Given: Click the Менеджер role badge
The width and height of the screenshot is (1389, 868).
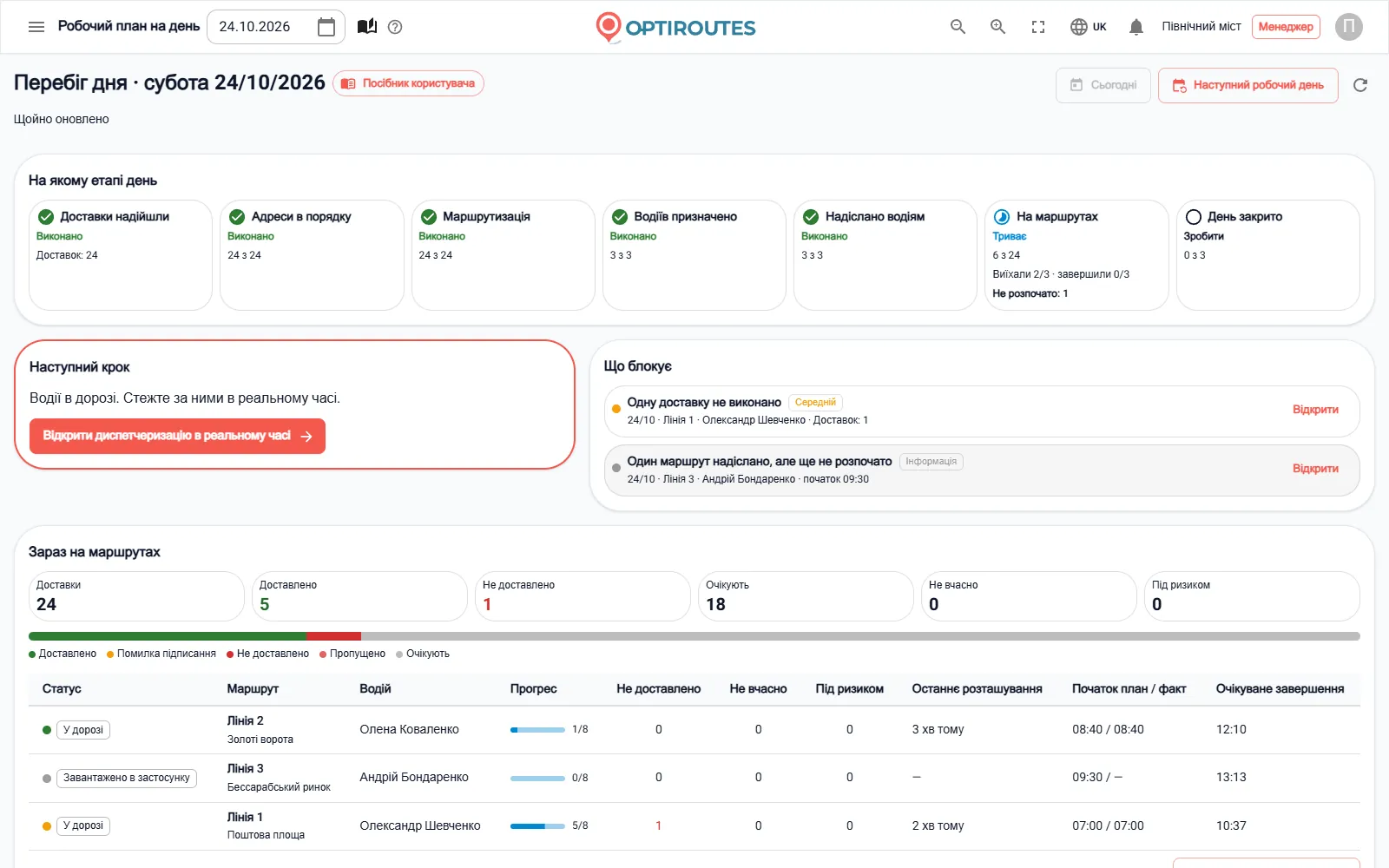Looking at the screenshot, I should tap(1286, 27).
